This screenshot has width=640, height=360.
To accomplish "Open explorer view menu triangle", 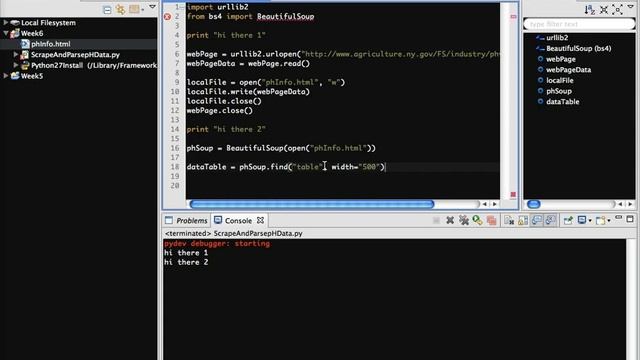I will click(x=153, y=7).
